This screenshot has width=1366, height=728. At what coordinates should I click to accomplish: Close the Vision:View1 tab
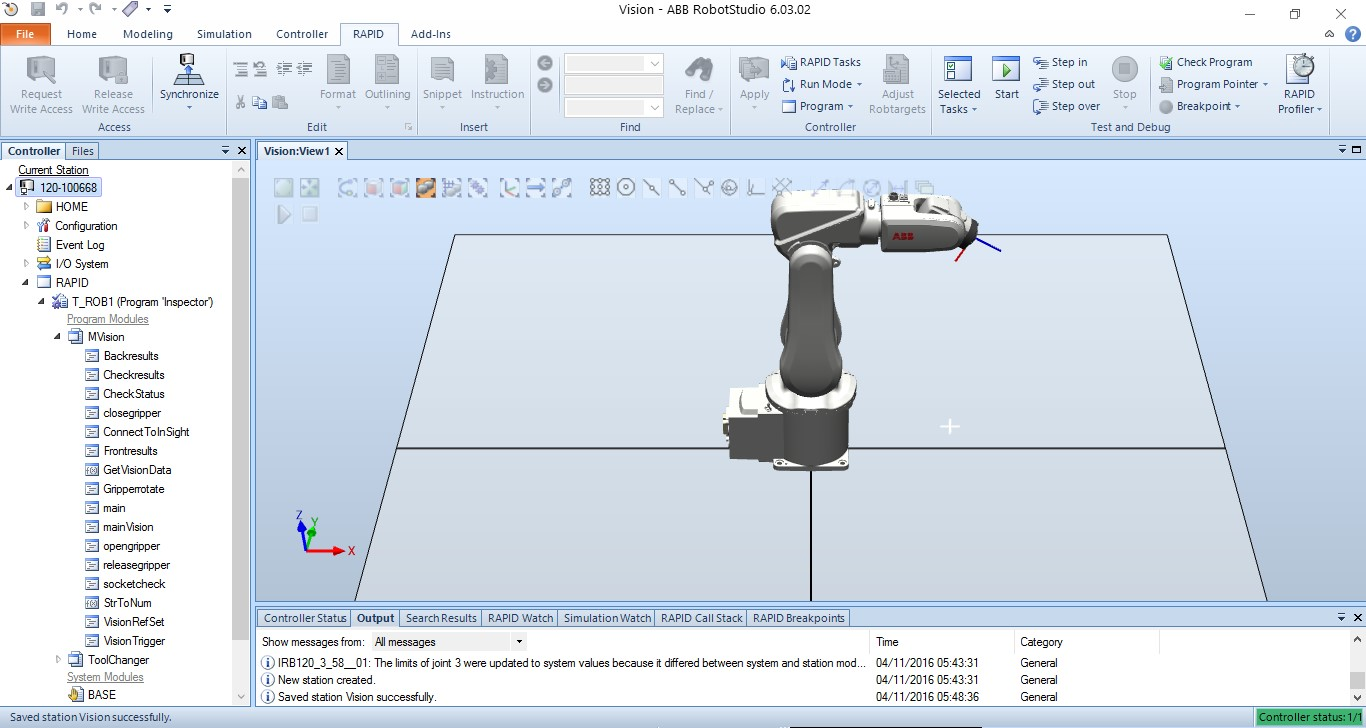pos(339,151)
